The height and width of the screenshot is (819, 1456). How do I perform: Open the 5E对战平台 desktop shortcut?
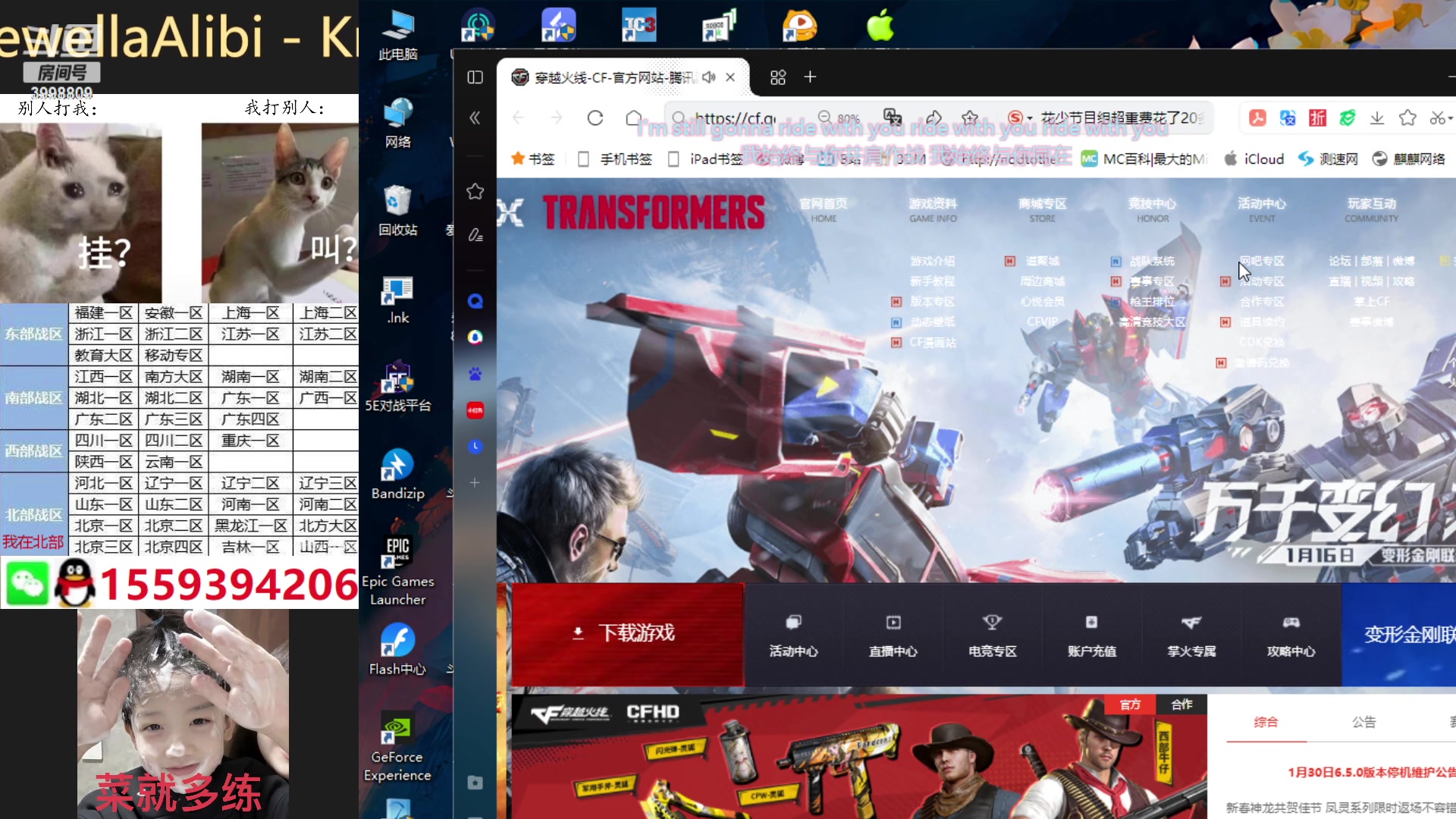pyautogui.click(x=397, y=387)
